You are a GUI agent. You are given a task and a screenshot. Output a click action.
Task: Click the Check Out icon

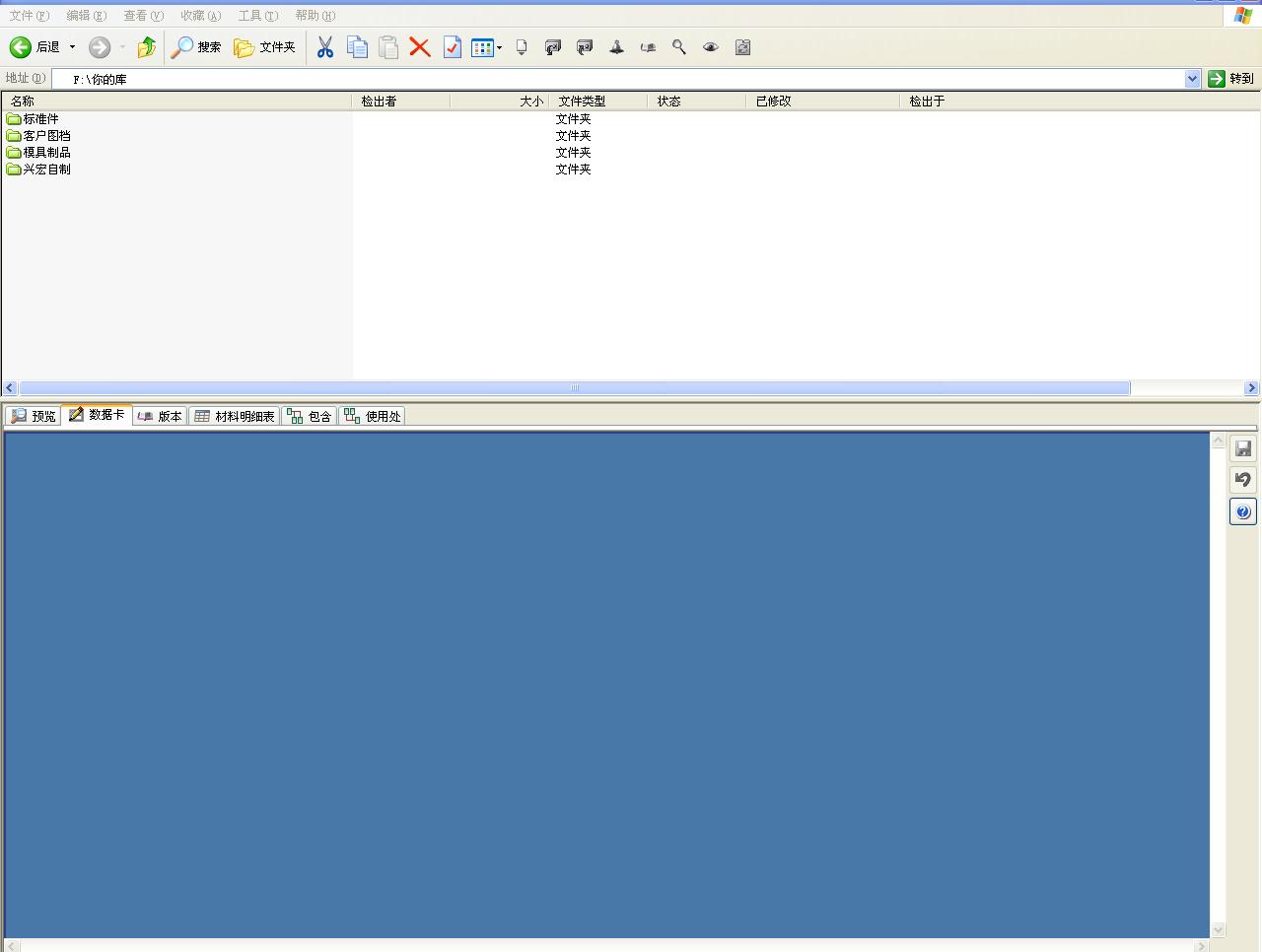(553, 47)
